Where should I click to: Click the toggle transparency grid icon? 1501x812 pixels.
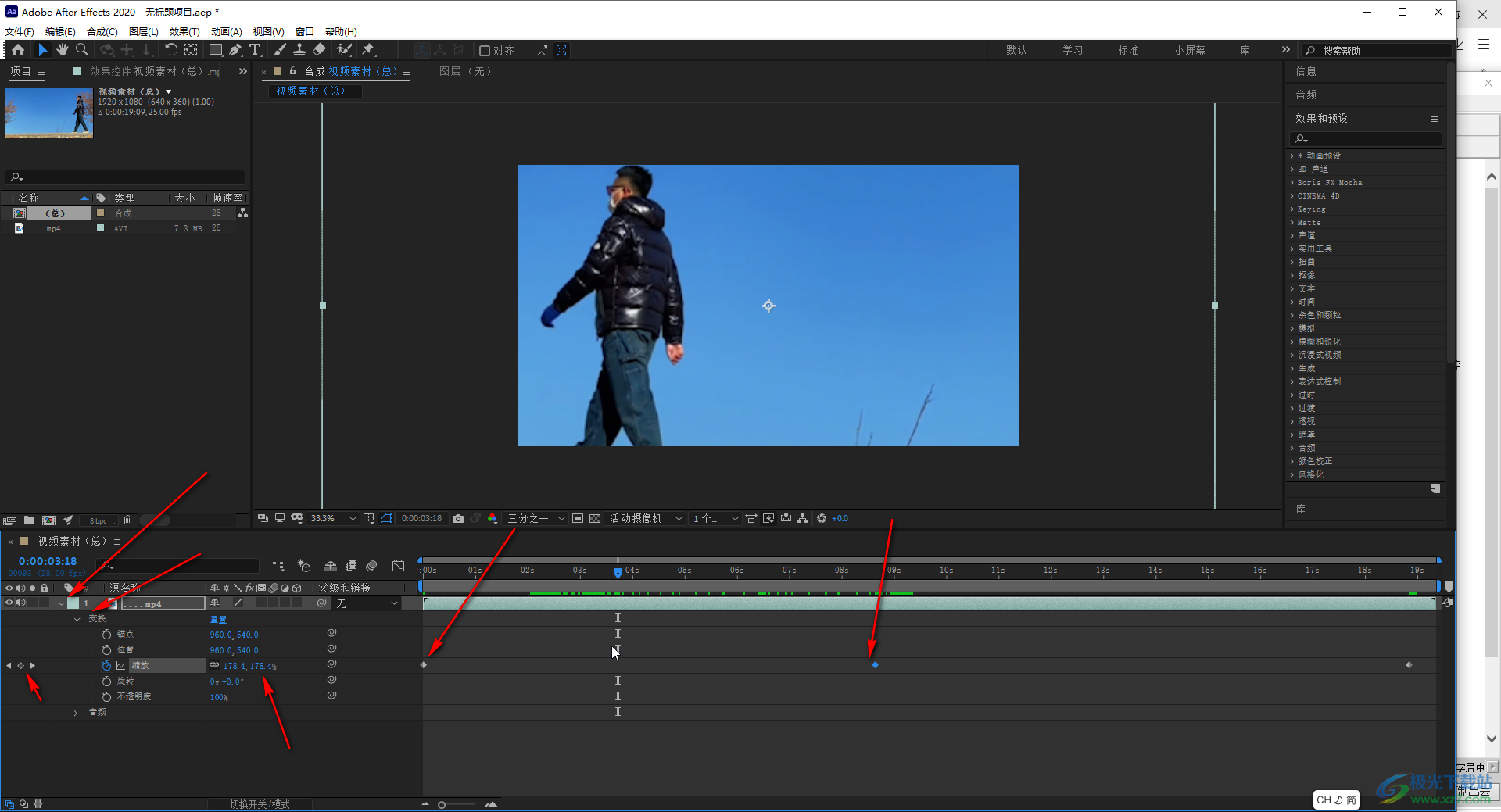coord(595,519)
